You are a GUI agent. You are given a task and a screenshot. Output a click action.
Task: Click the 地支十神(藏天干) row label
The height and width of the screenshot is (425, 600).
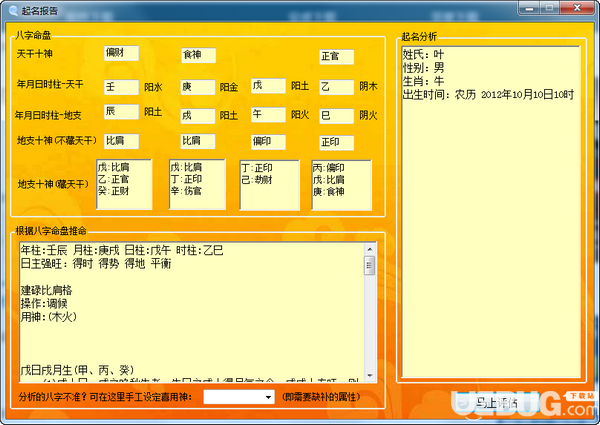pyautogui.click(x=53, y=184)
